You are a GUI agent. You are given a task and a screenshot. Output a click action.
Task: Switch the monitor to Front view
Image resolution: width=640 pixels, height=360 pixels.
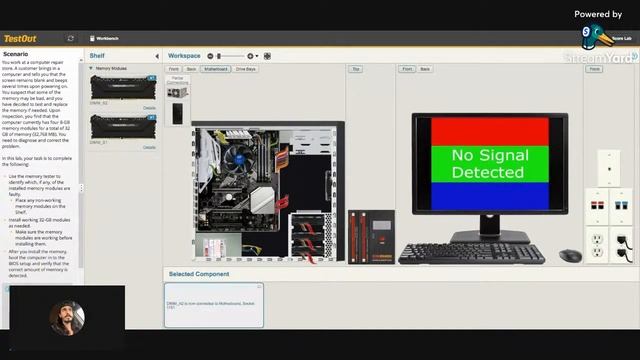(x=407, y=69)
